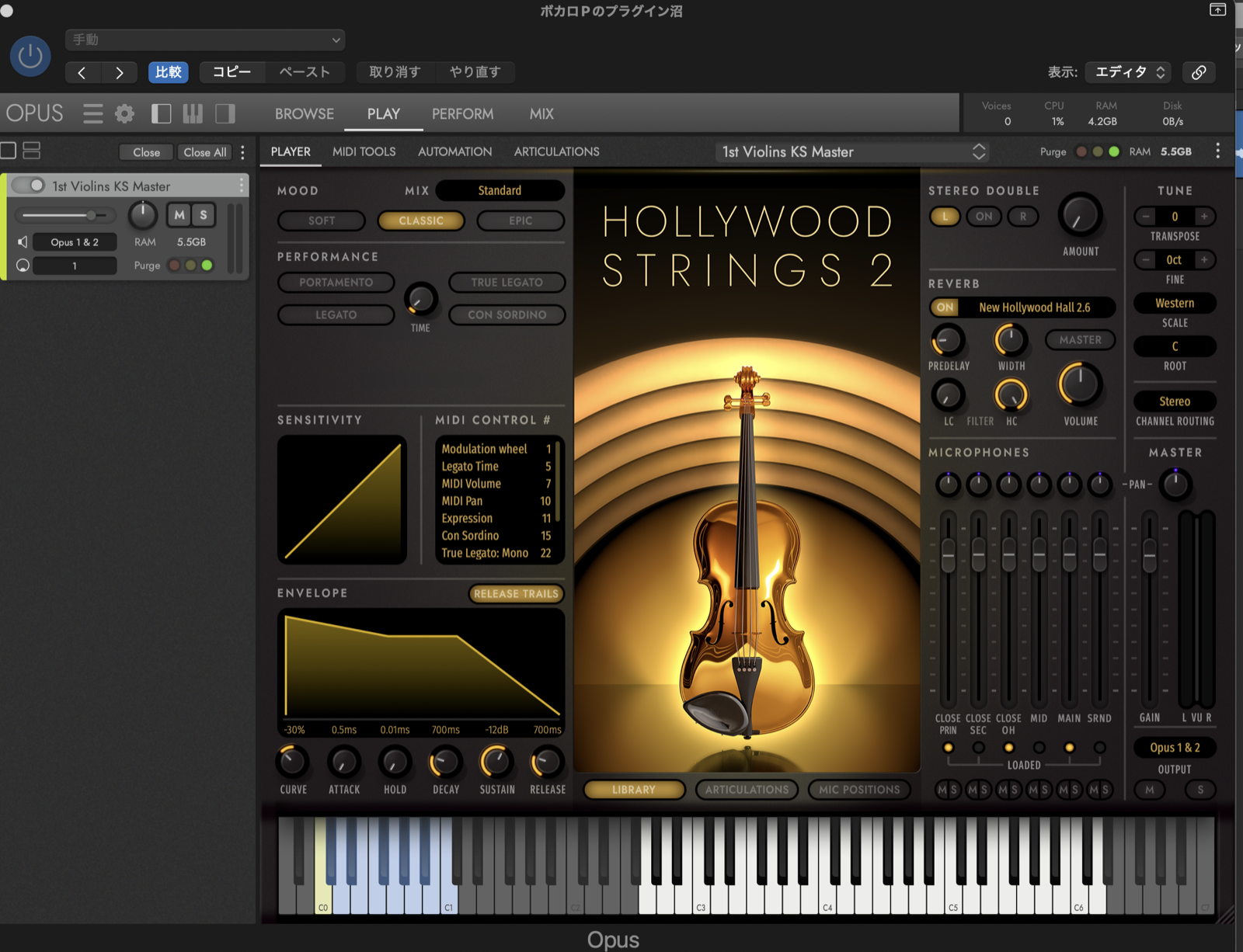
Task: Open Opus settings gear
Action: pos(124,114)
